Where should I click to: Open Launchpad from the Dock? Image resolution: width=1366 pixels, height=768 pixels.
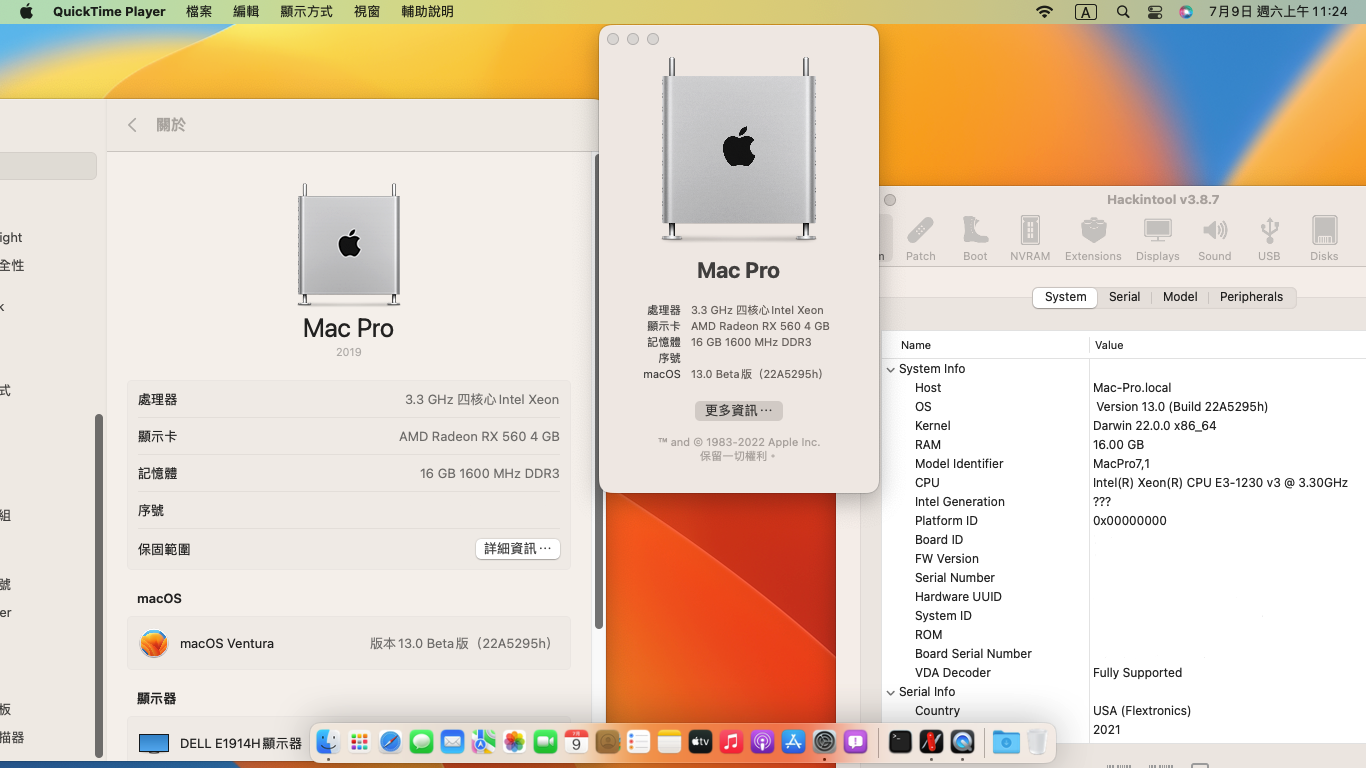click(359, 742)
